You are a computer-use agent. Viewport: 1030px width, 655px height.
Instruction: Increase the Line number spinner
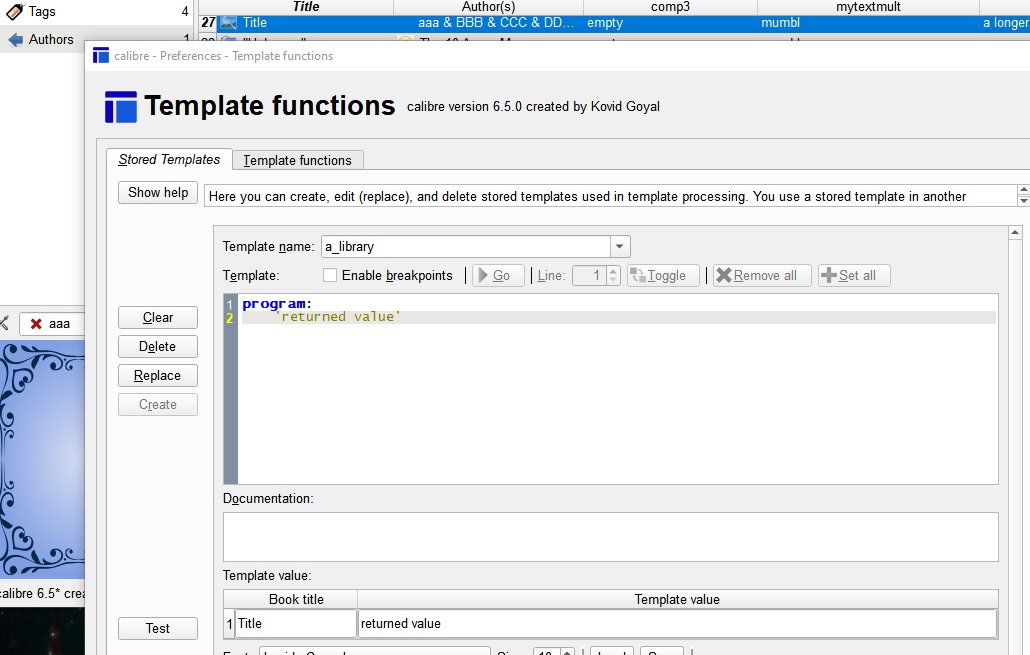[613, 271]
